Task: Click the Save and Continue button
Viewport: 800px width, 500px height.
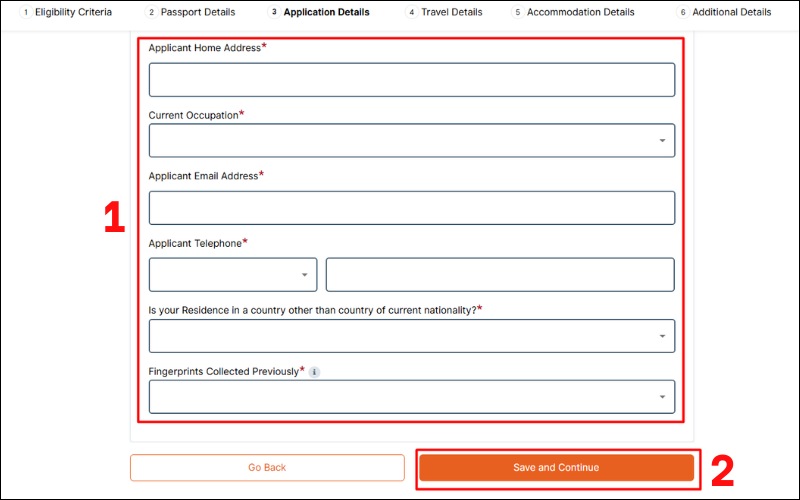Action: pos(556,468)
